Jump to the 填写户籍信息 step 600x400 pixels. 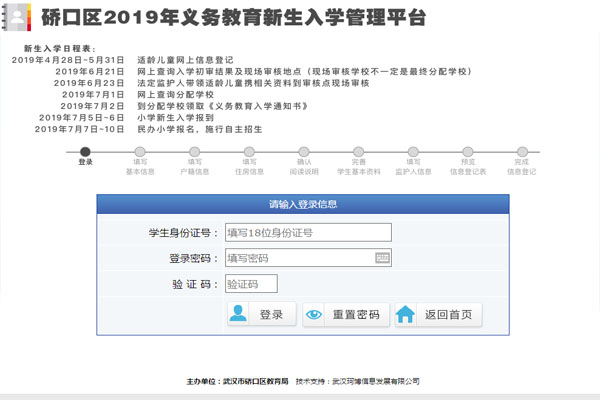click(x=194, y=151)
